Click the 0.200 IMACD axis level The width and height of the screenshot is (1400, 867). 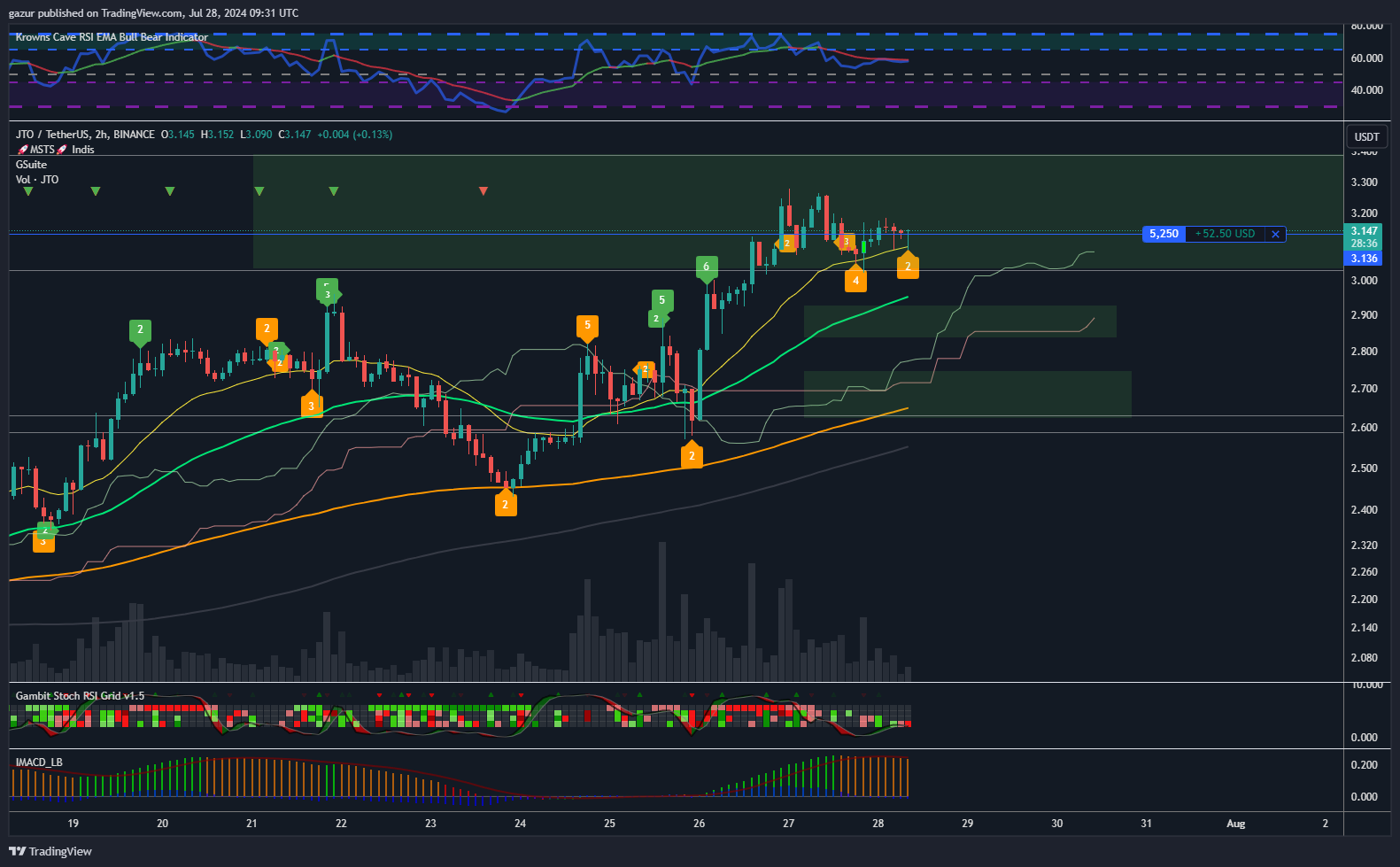(1365, 765)
